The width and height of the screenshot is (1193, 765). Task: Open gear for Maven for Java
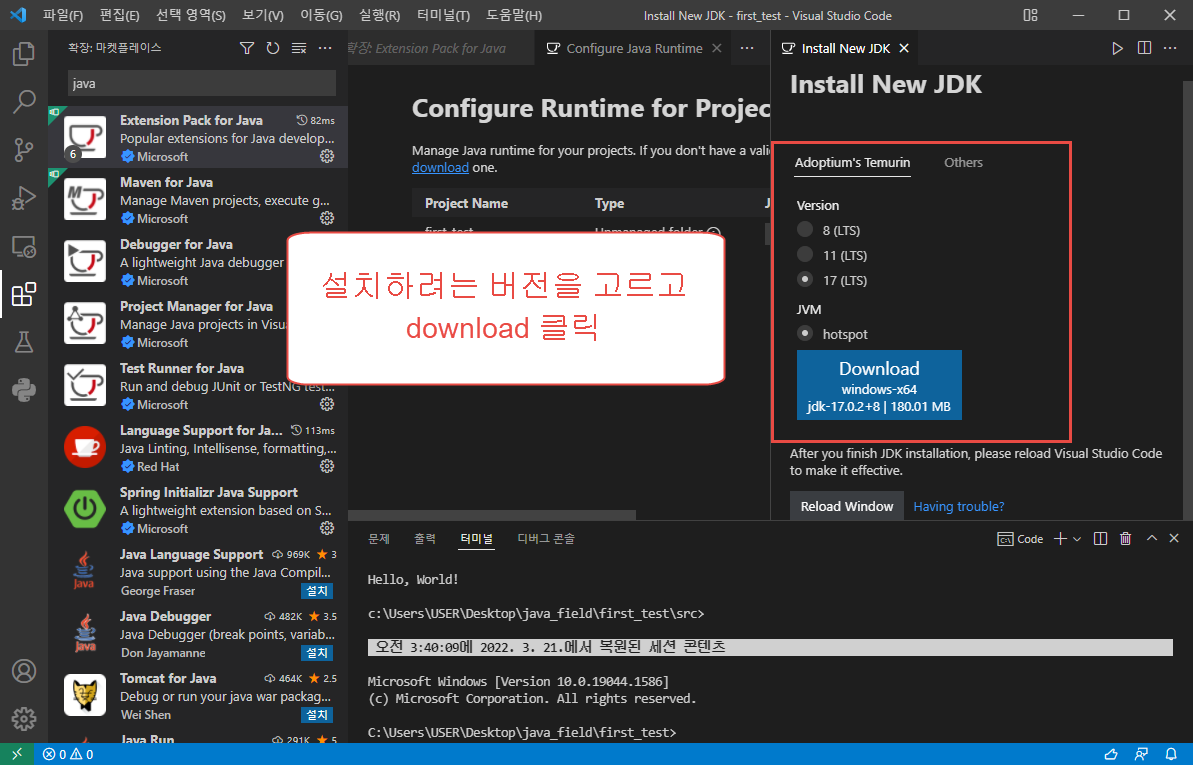click(327, 218)
